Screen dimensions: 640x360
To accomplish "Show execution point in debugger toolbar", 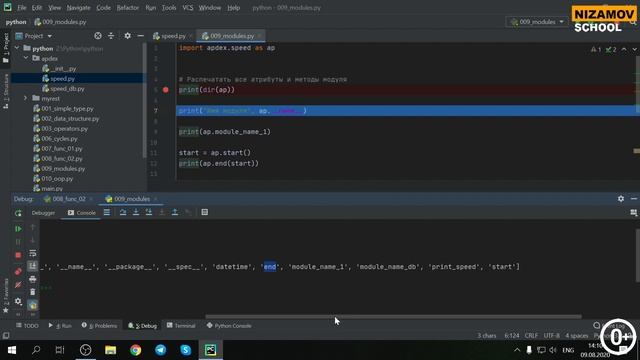I will coord(107,212).
